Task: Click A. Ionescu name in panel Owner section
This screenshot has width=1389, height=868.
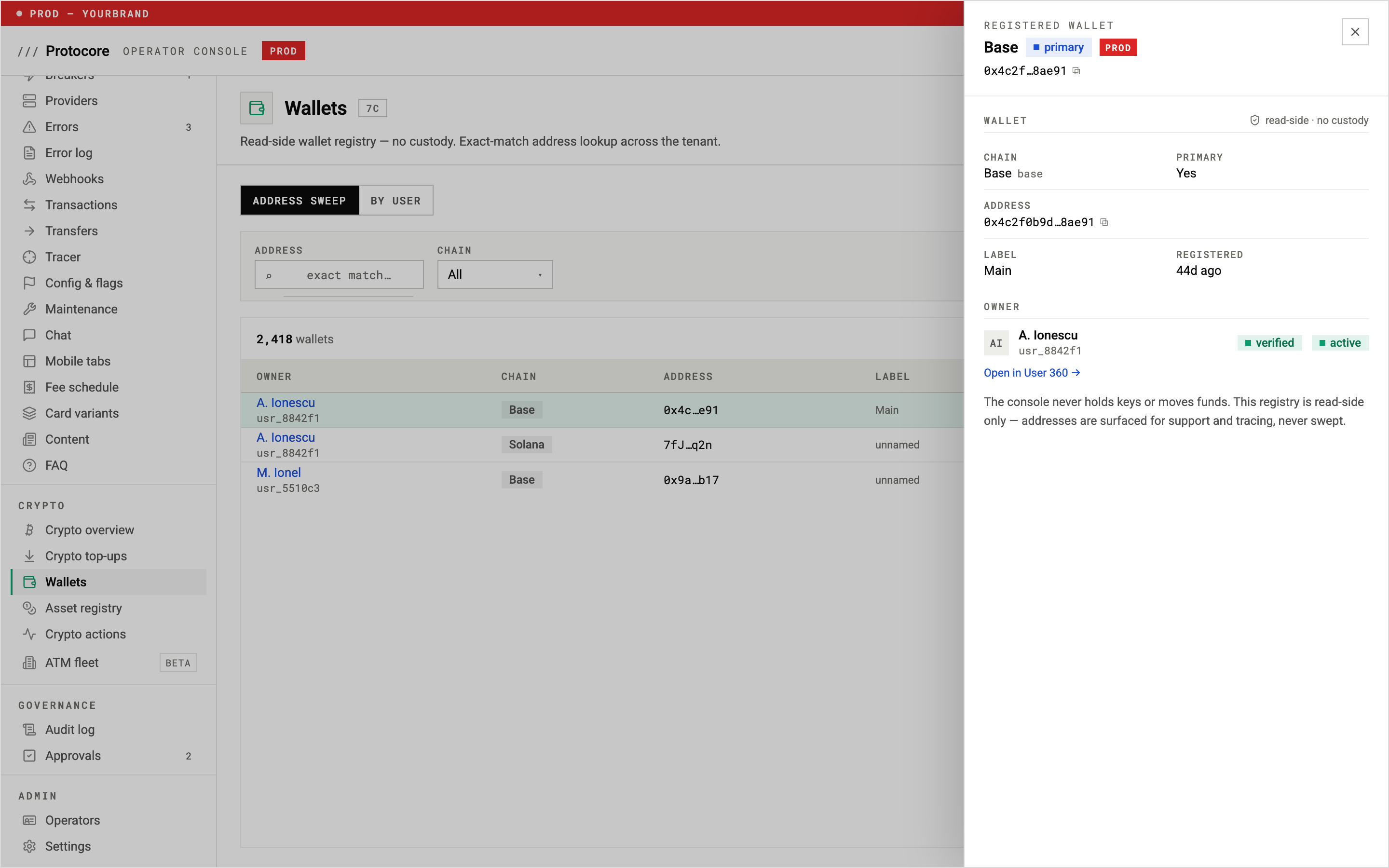Action: (x=1048, y=335)
